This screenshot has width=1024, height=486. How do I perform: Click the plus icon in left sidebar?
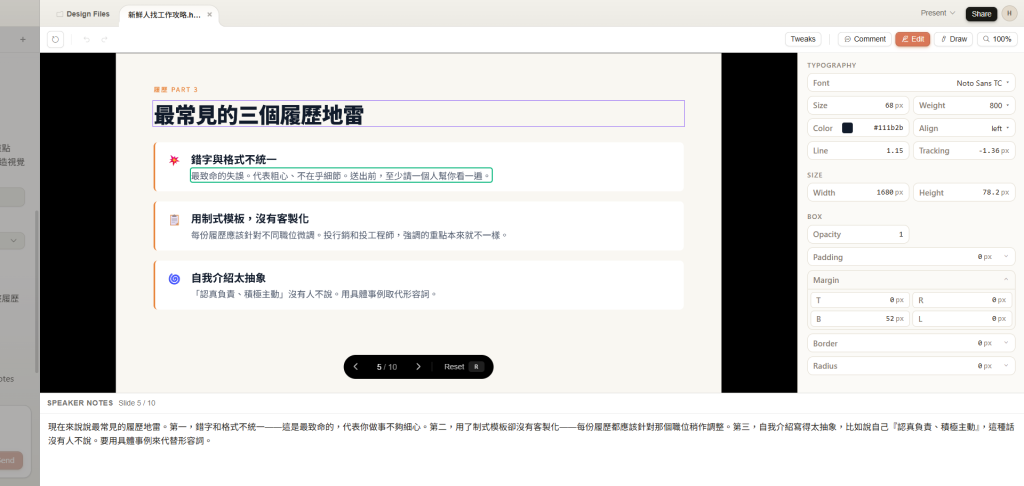tap(23, 39)
